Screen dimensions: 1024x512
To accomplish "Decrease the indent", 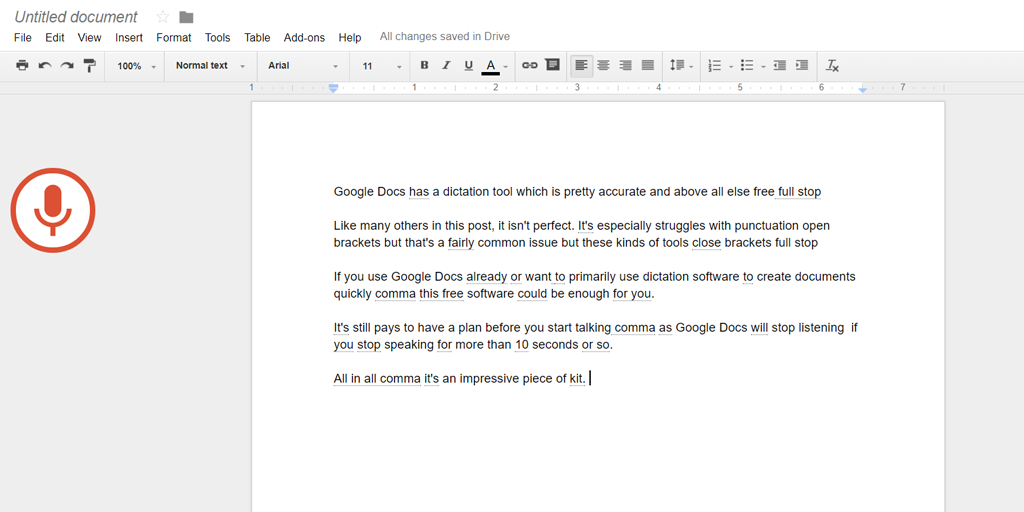I will click(x=780, y=65).
